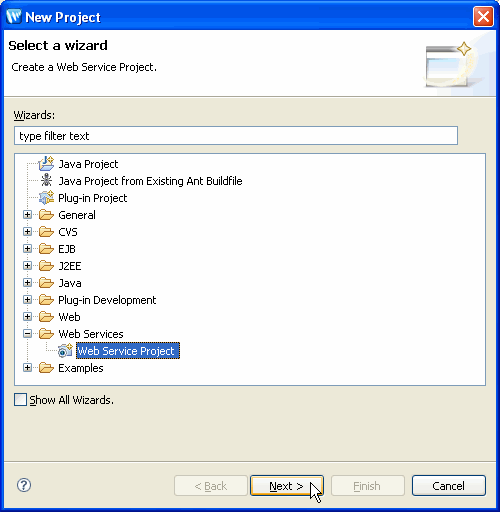Select the Plug-in Project icon

pos(46,198)
